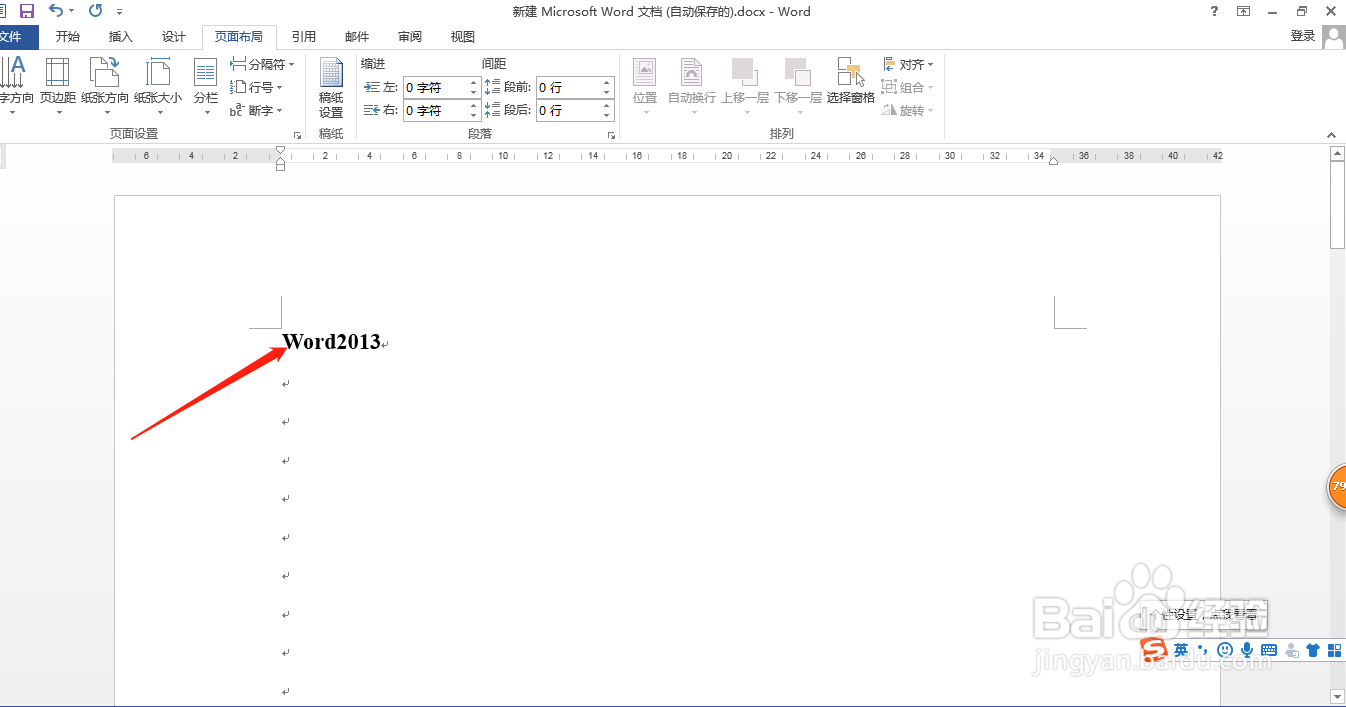Click the first line indent marker on ruler
Viewport: 1346px width, 707px height.
click(280, 150)
